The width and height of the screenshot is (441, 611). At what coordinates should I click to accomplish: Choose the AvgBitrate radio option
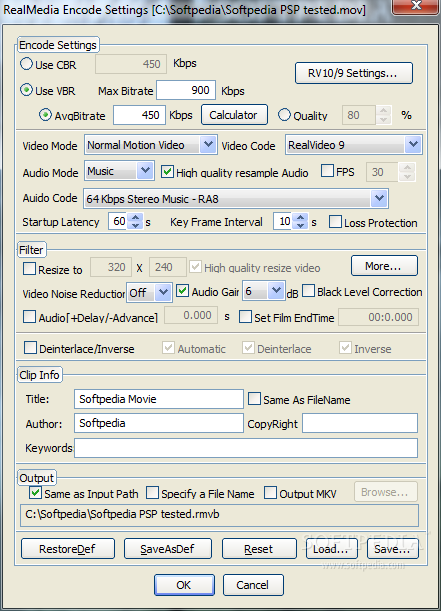(45, 115)
